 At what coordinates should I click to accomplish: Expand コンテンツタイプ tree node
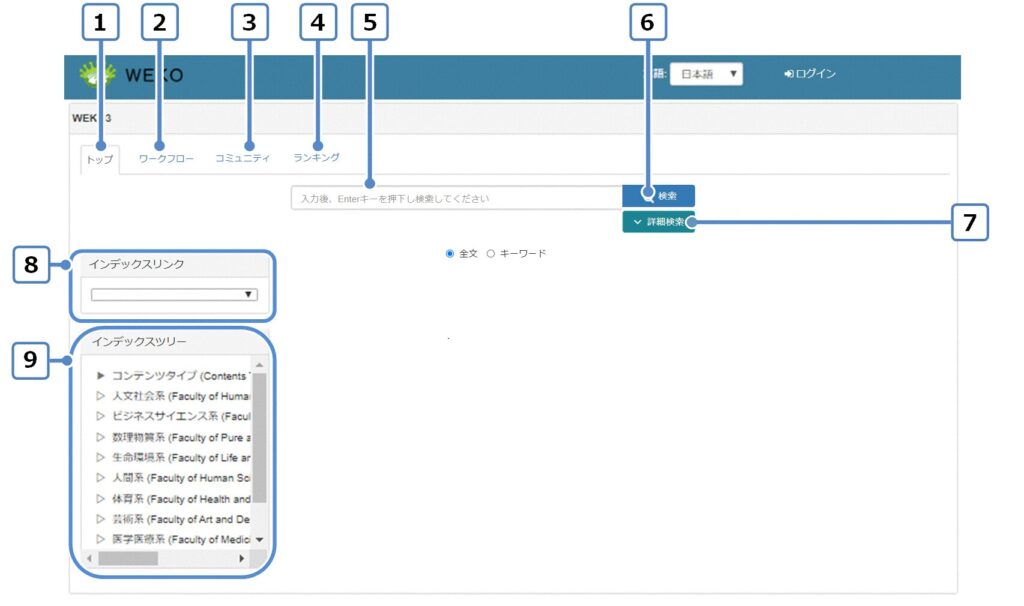[100, 376]
